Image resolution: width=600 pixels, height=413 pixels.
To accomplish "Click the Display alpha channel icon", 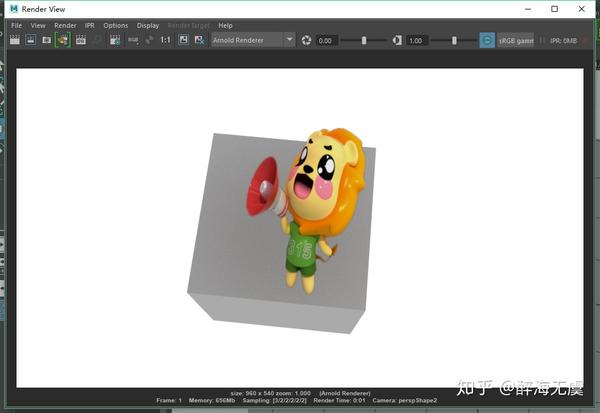I will pyautogui.click(x=150, y=40).
